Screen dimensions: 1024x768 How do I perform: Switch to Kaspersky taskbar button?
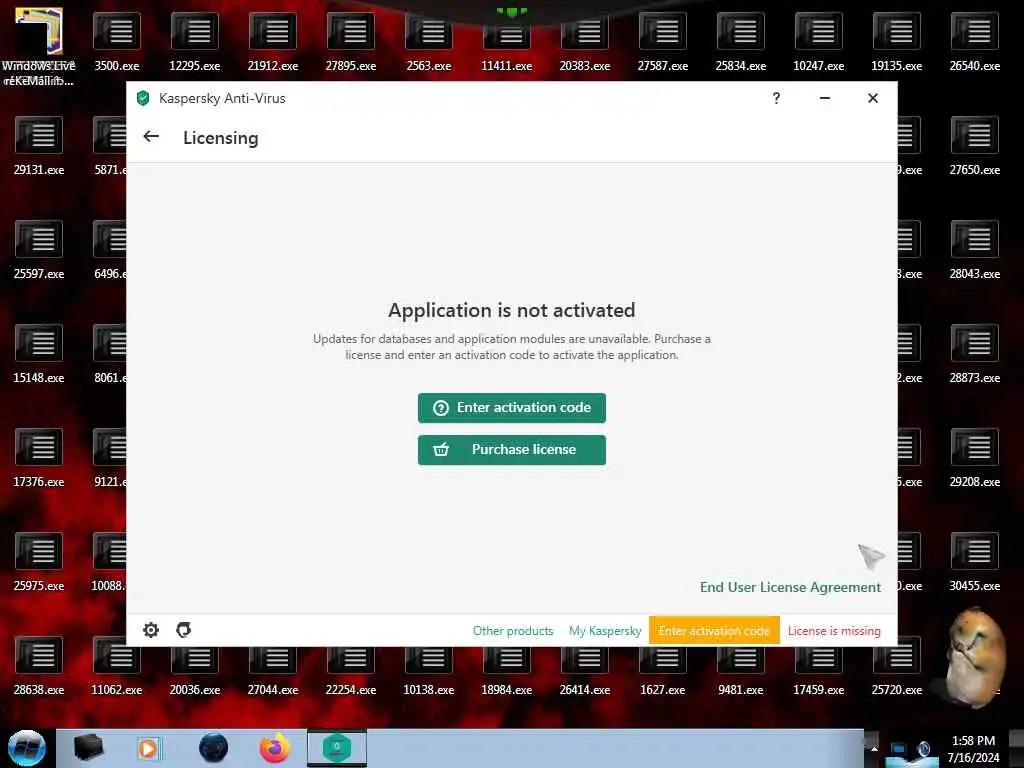pos(337,748)
